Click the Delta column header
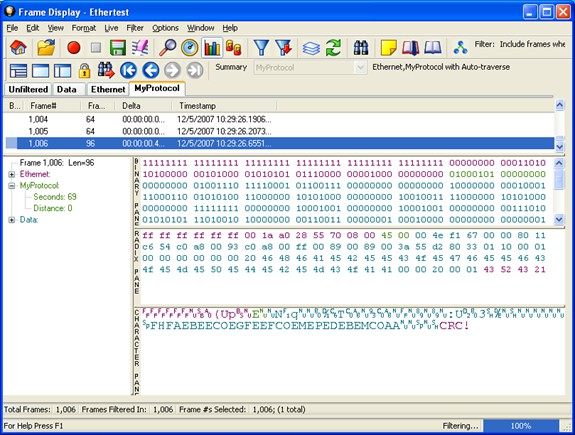This screenshot has width=575, height=435. click(144, 106)
